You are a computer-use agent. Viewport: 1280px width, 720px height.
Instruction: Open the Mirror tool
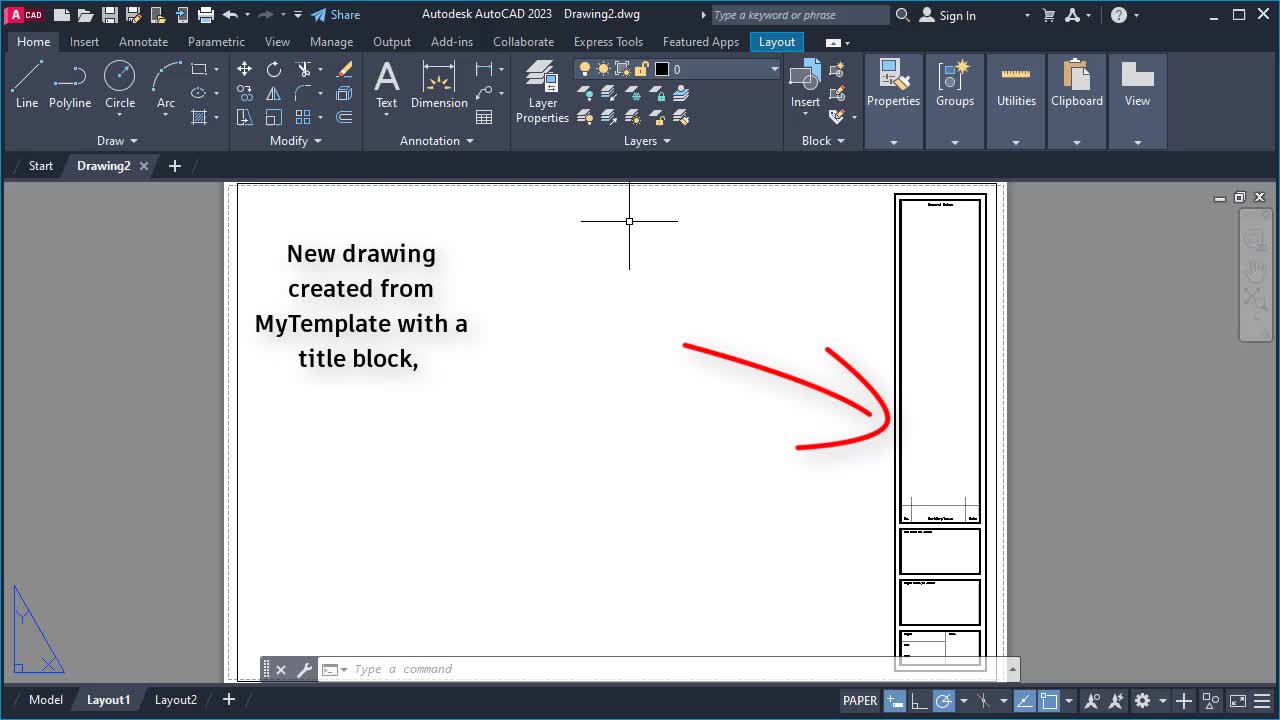(x=274, y=94)
